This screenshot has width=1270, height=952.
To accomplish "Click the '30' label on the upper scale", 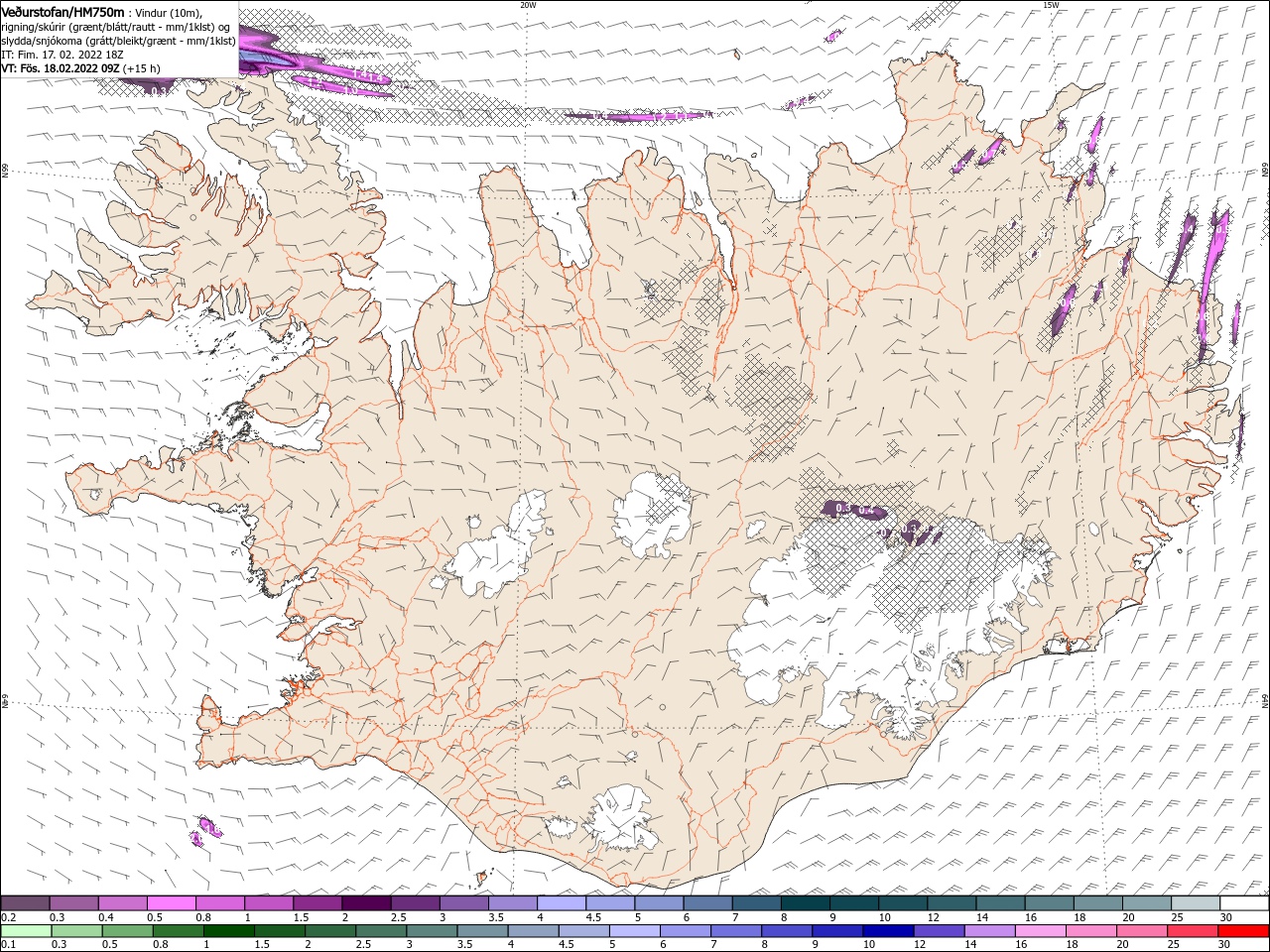I will click(1226, 917).
